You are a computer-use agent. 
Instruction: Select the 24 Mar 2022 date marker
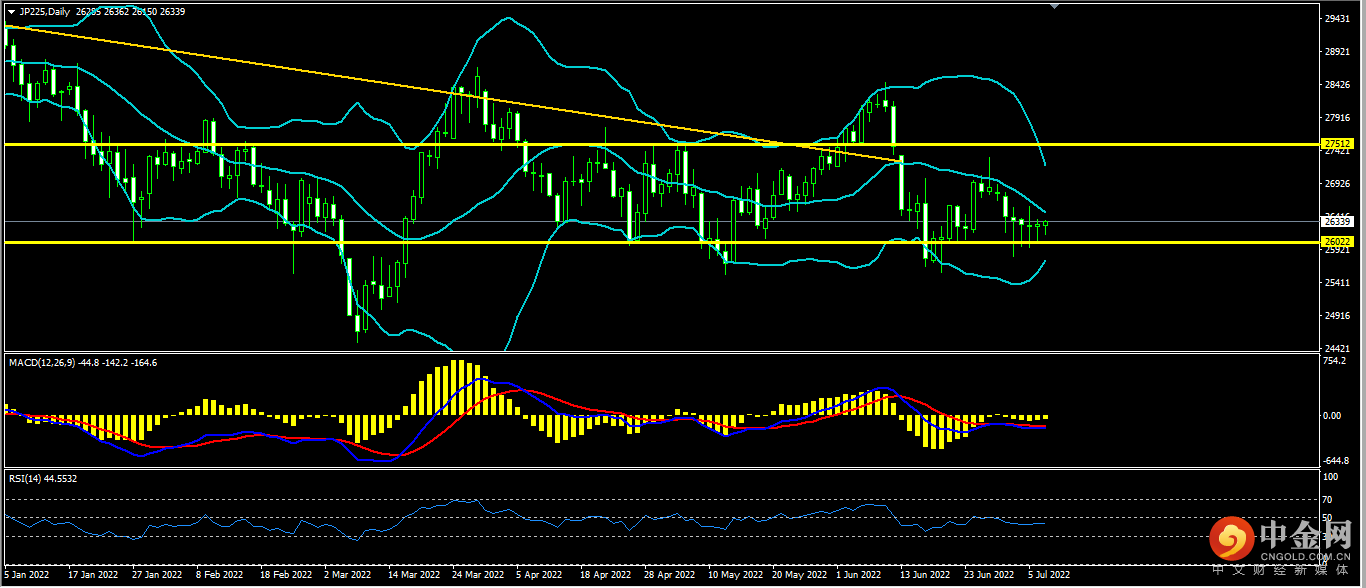[471, 576]
